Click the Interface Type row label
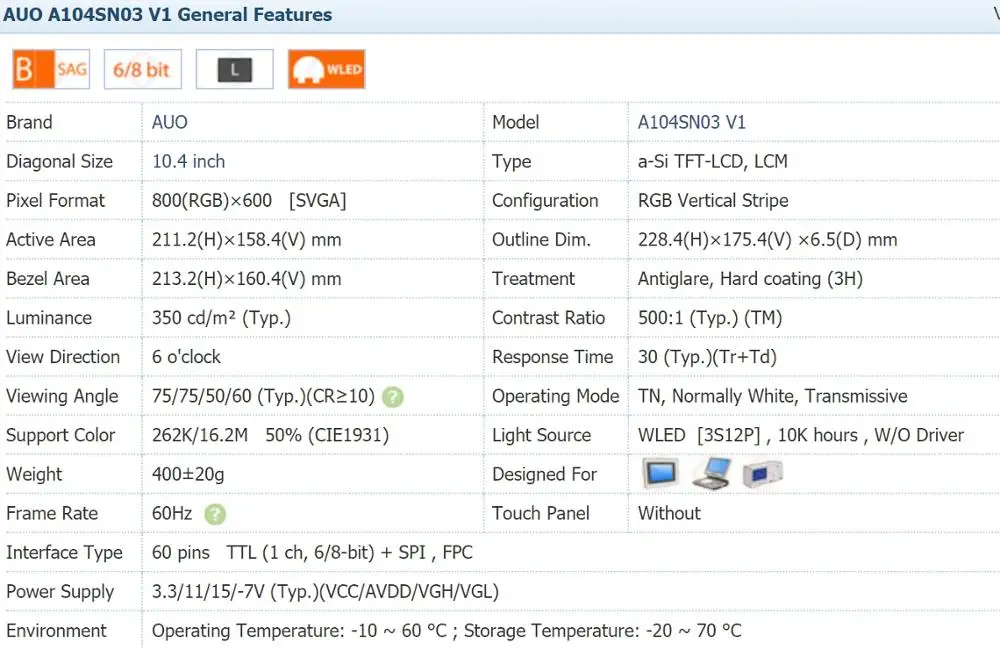The width and height of the screenshot is (1000, 649). [64, 553]
